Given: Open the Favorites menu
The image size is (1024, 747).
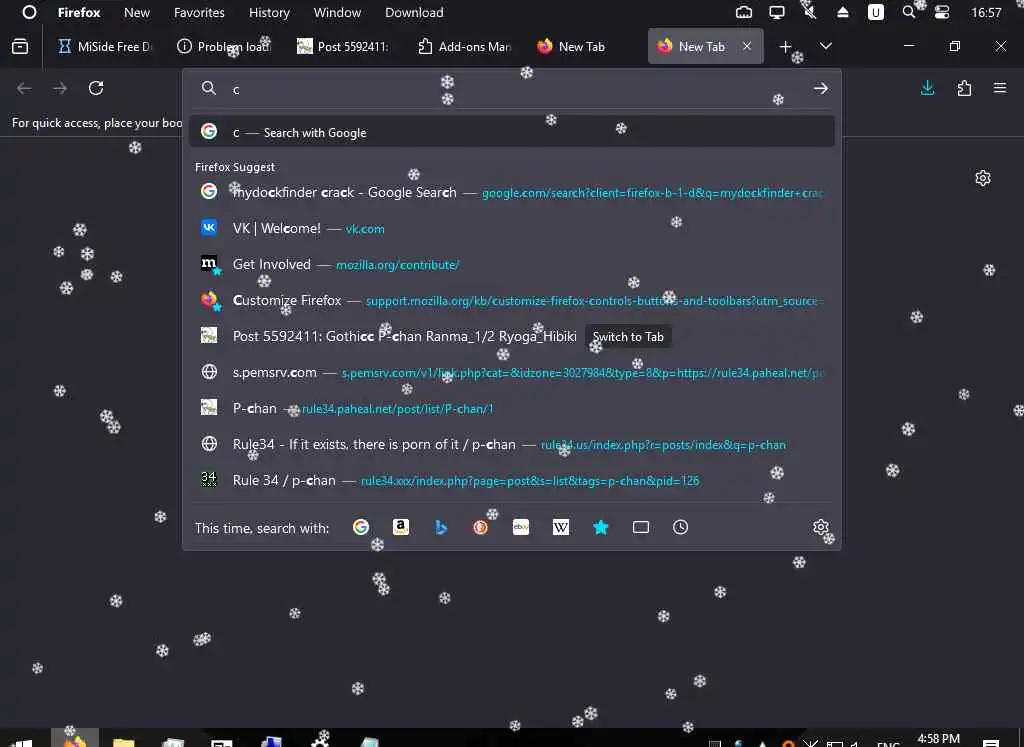Looking at the screenshot, I should (199, 12).
